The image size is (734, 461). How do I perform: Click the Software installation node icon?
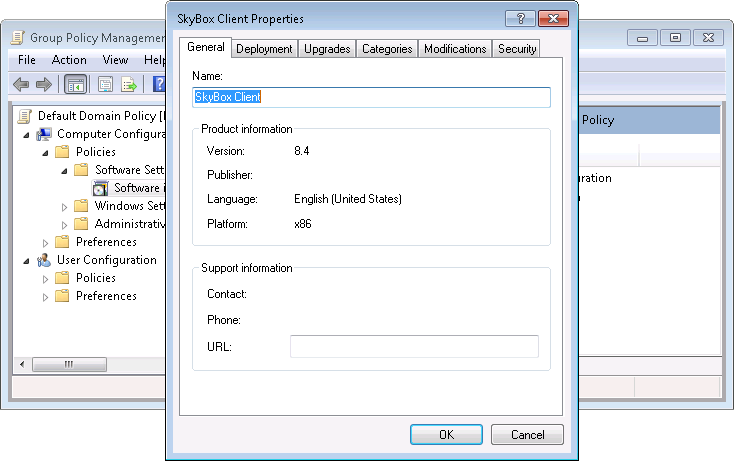[100, 188]
